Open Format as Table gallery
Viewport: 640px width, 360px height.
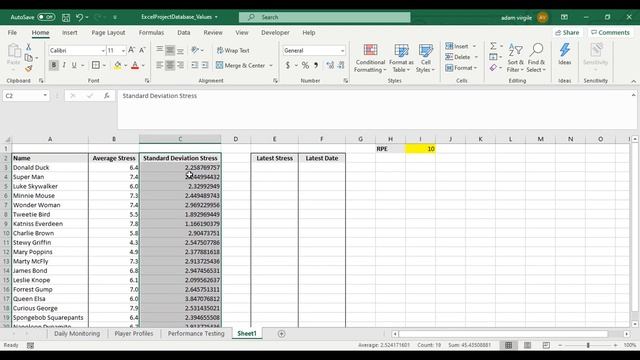(x=401, y=58)
